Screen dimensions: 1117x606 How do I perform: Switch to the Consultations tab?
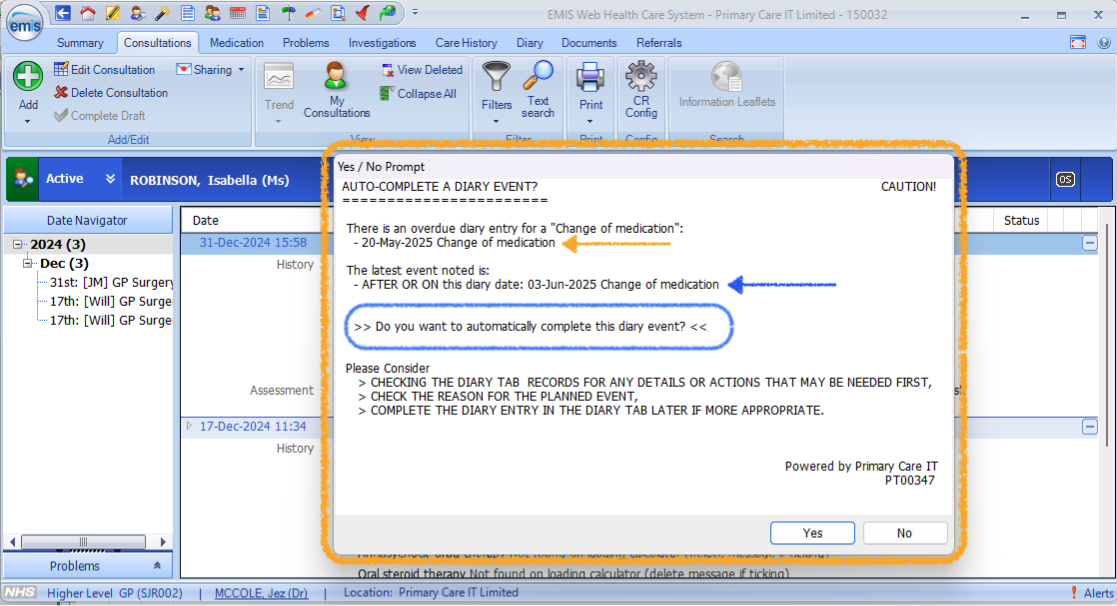157,43
